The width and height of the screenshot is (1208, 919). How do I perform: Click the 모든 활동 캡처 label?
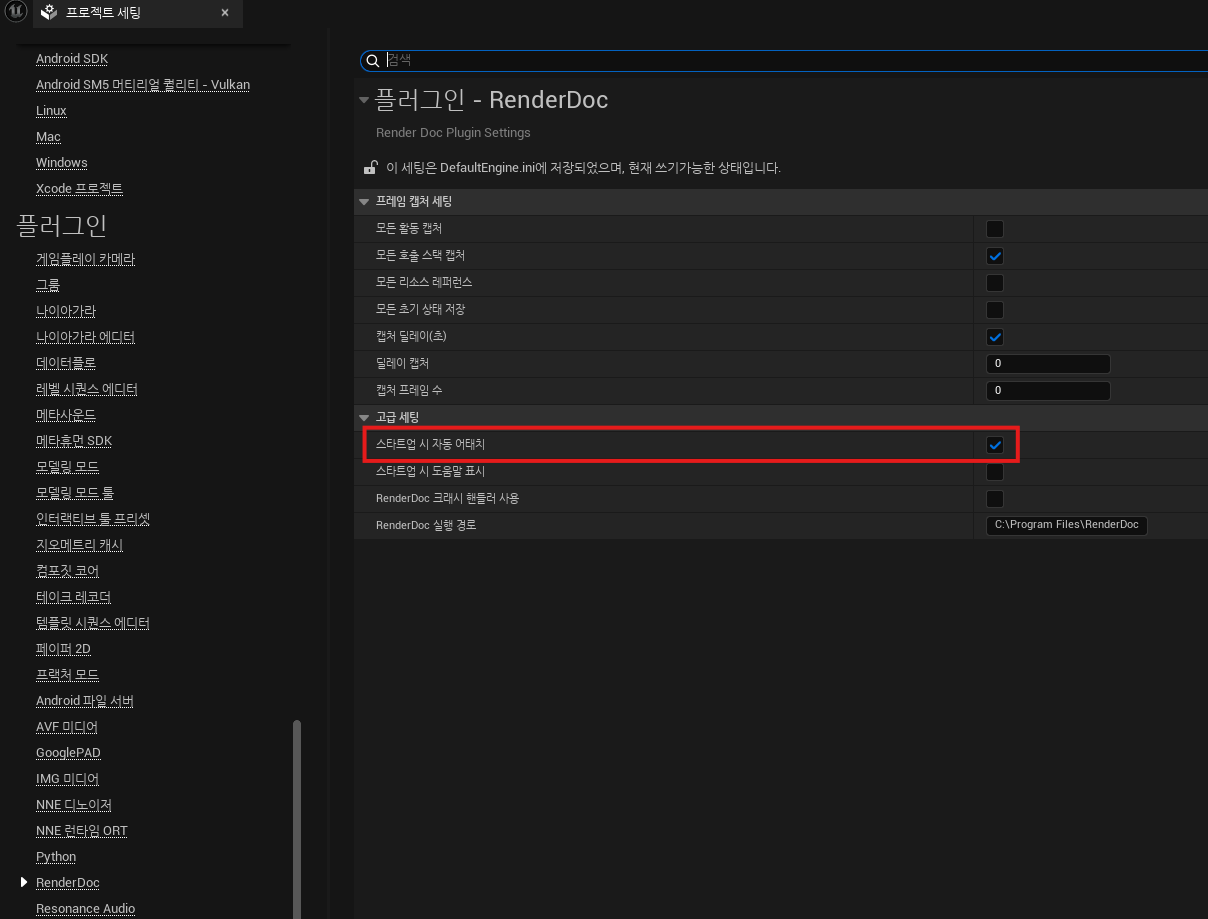tap(409, 229)
